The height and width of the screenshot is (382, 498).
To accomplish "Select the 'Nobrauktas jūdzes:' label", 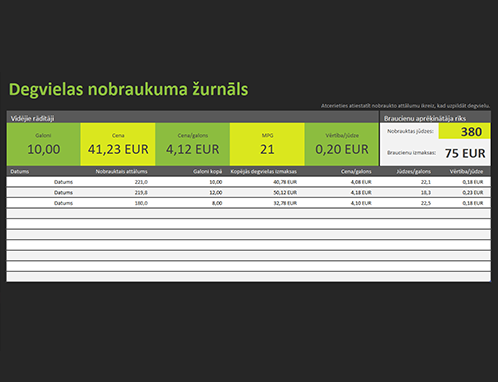I will coord(410,131).
